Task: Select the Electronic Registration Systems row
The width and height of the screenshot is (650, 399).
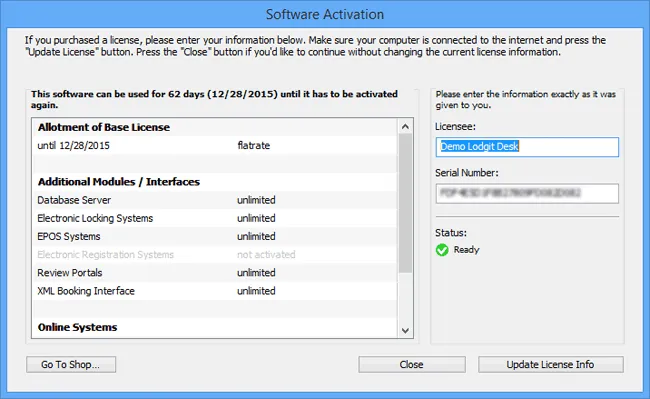Action: coord(214,255)
